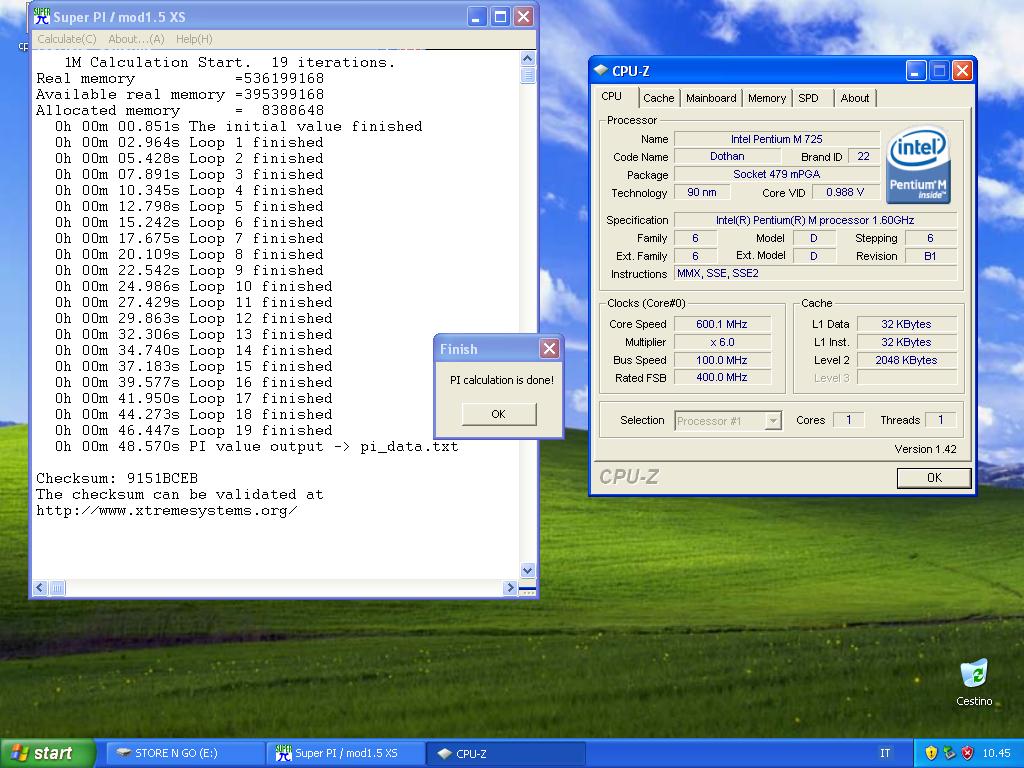Screen dimensions: 1024x768
Task: Maximize the Super PI window
Action: tap(500, 17)
